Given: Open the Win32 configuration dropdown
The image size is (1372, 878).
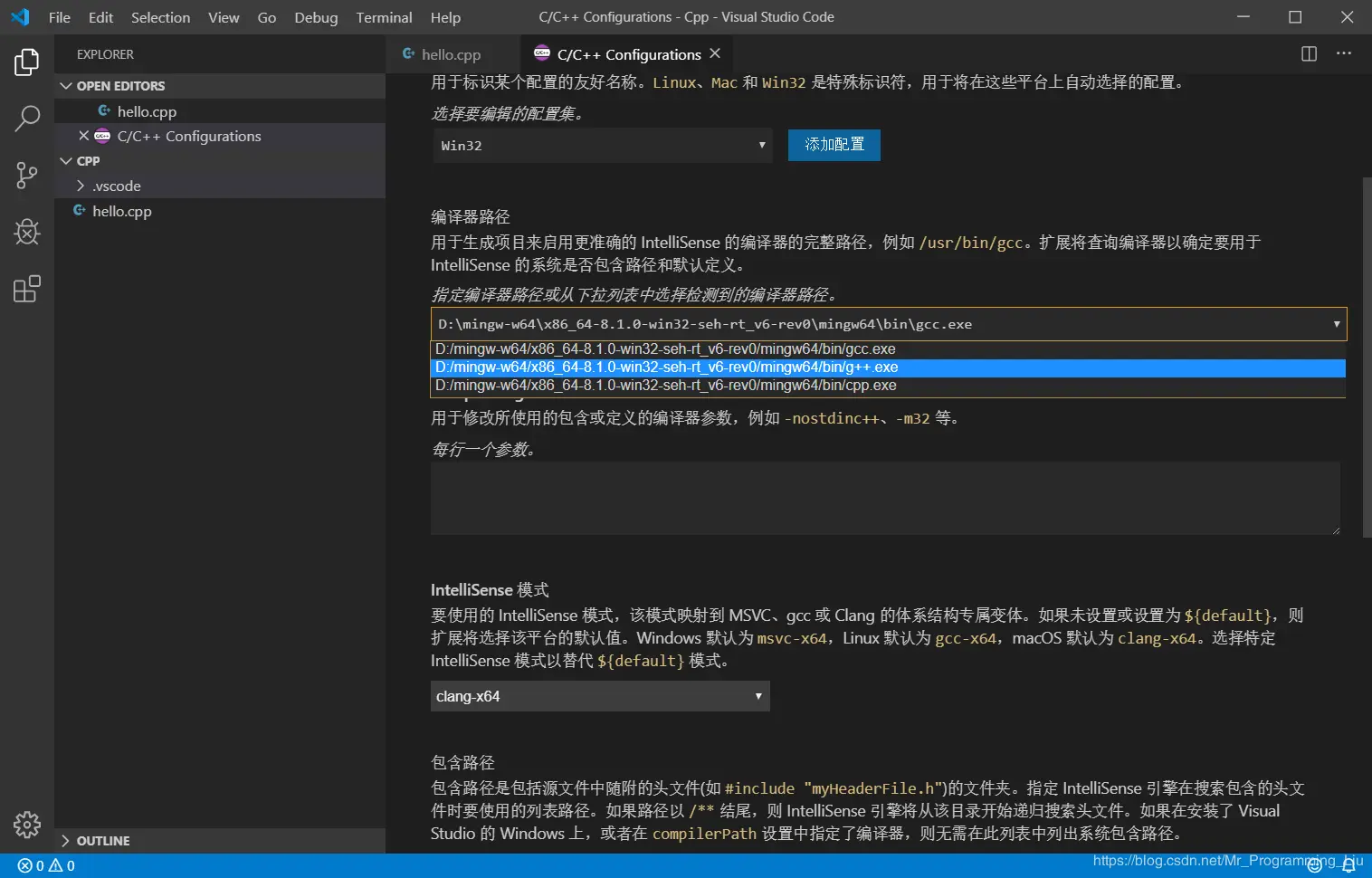Looking at the screenshot, I should (602, 146).
